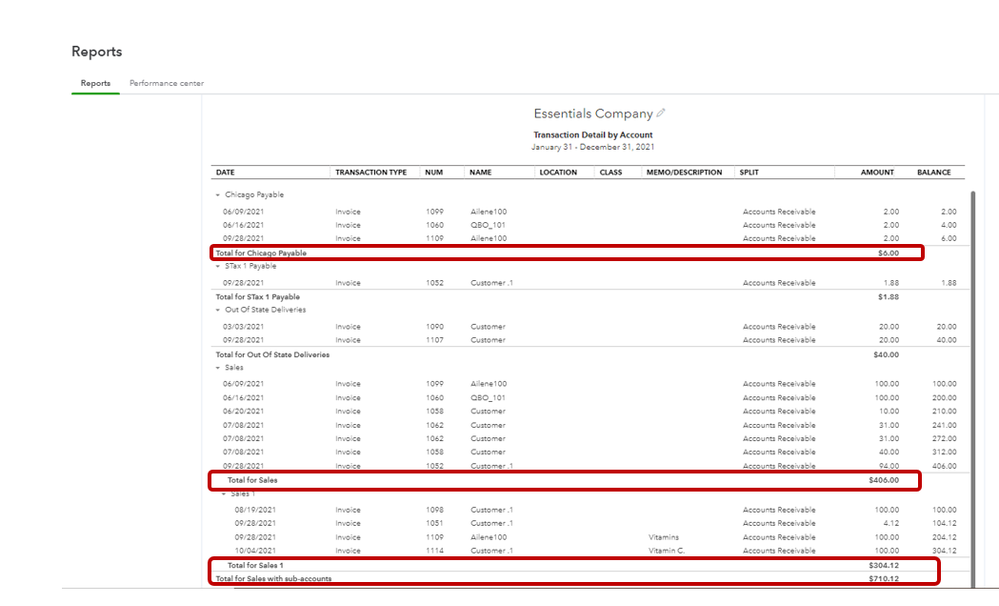Click the Reports page heading
999x606 pixels.
point(97,52)
